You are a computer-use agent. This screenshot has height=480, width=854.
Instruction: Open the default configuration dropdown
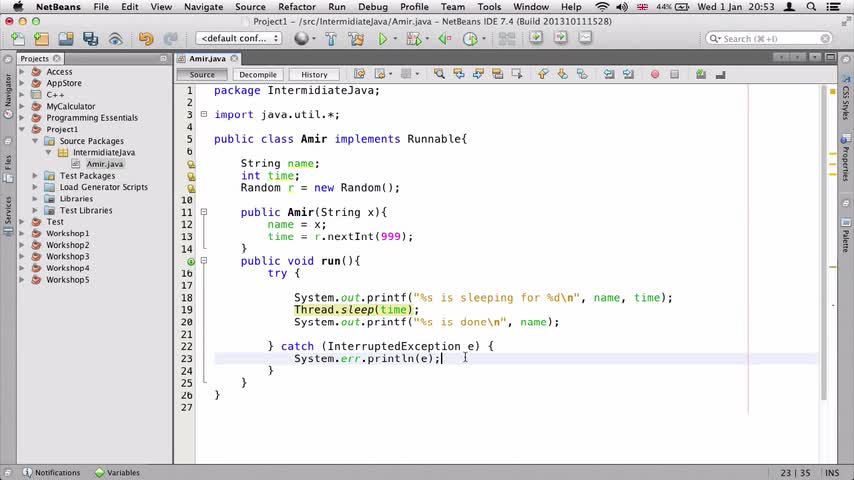pyautogui.click(x=239, y=39)
